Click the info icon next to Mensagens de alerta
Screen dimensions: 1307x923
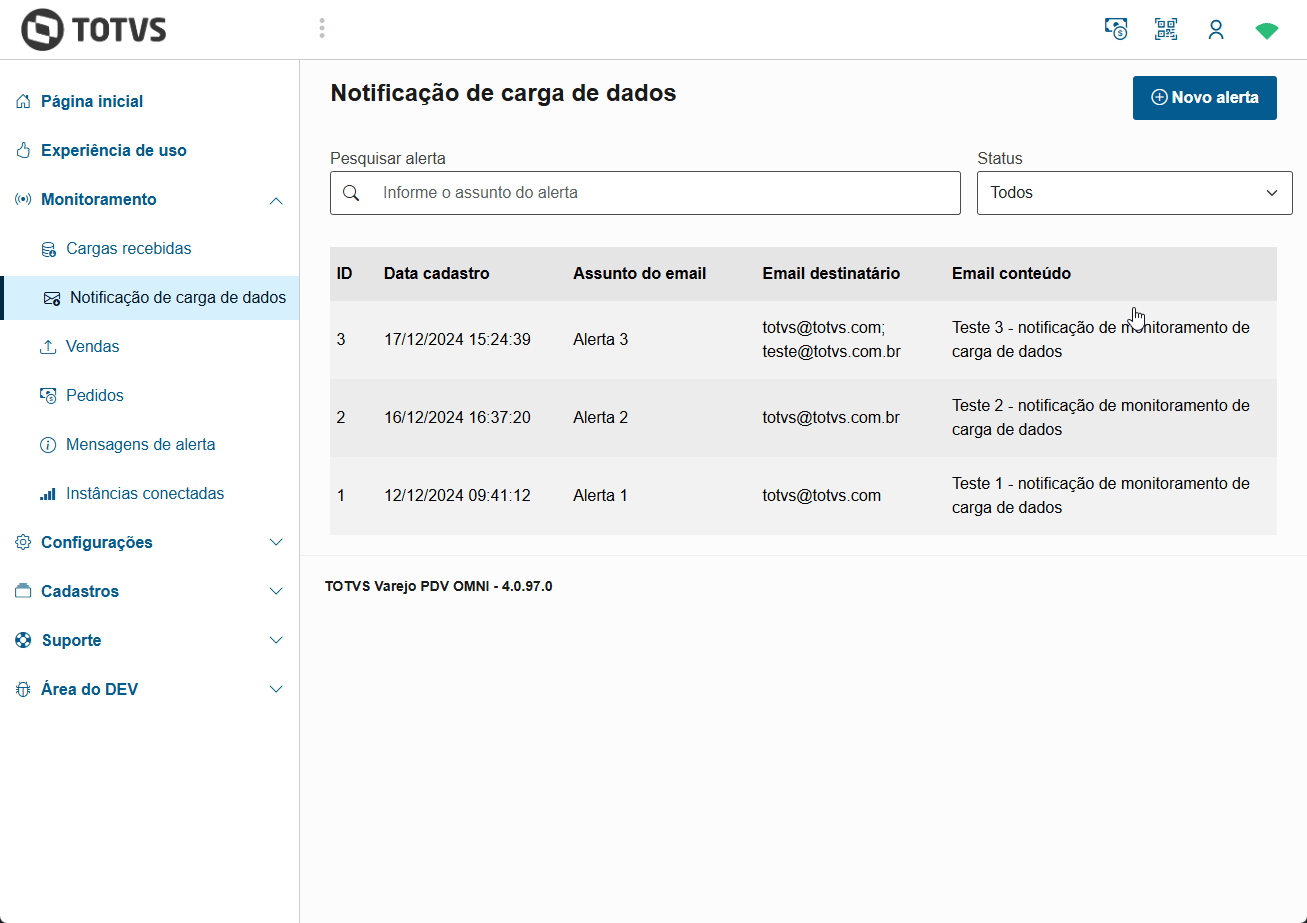point(48,444)
